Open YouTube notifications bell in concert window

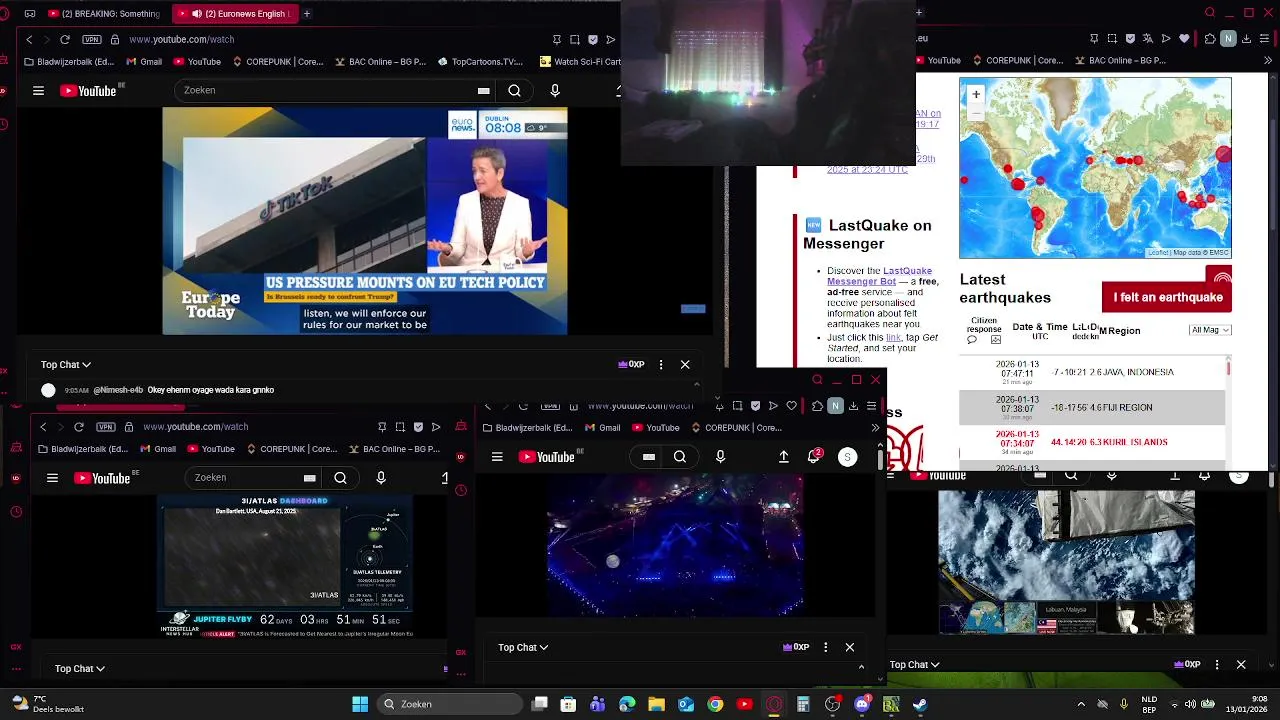(x=814, y=457)
